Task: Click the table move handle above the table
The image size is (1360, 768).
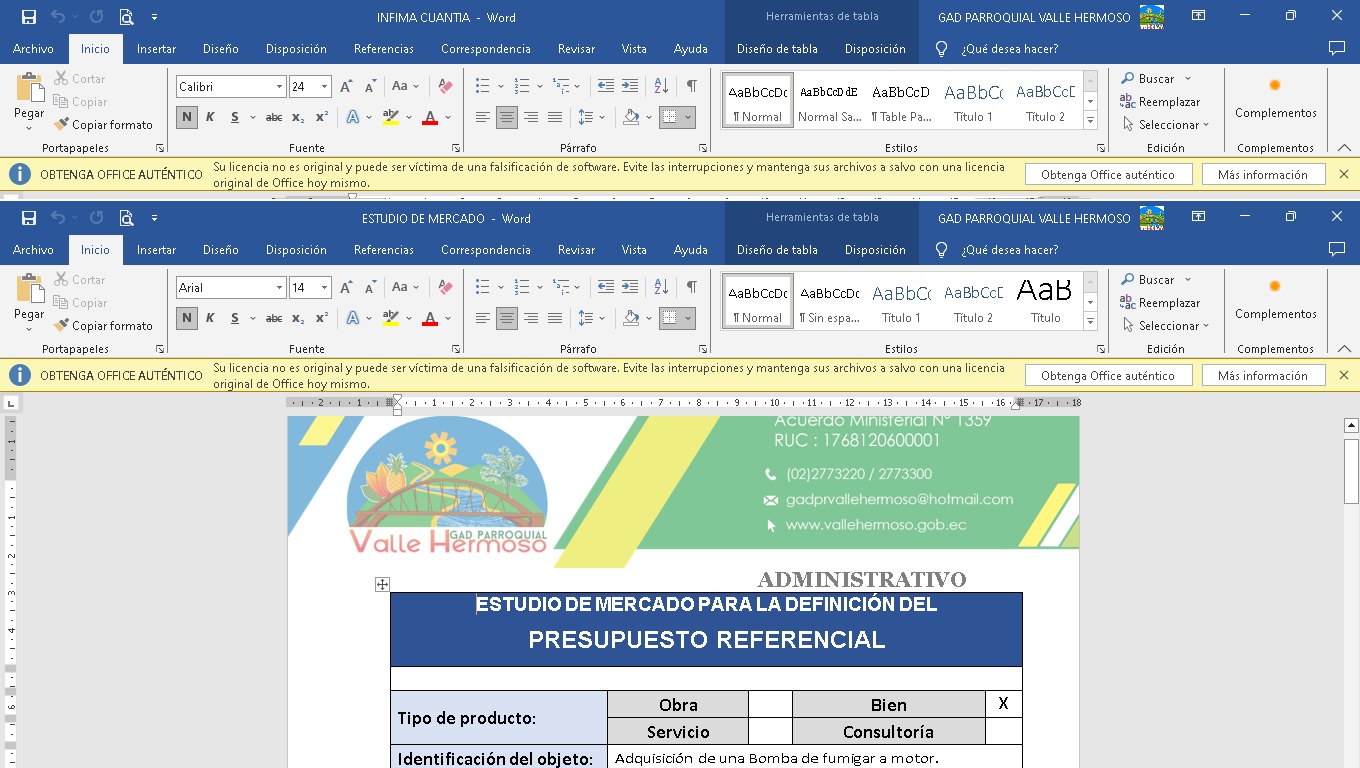Action: point(382,584)
